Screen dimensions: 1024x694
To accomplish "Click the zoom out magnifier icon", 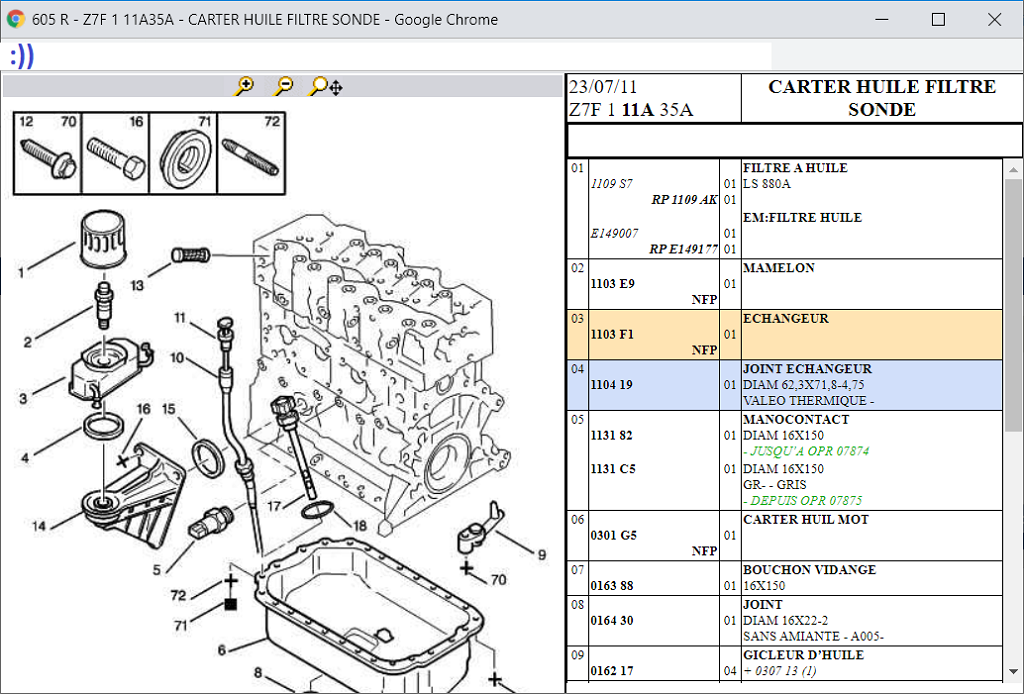I will click(284, 86).
